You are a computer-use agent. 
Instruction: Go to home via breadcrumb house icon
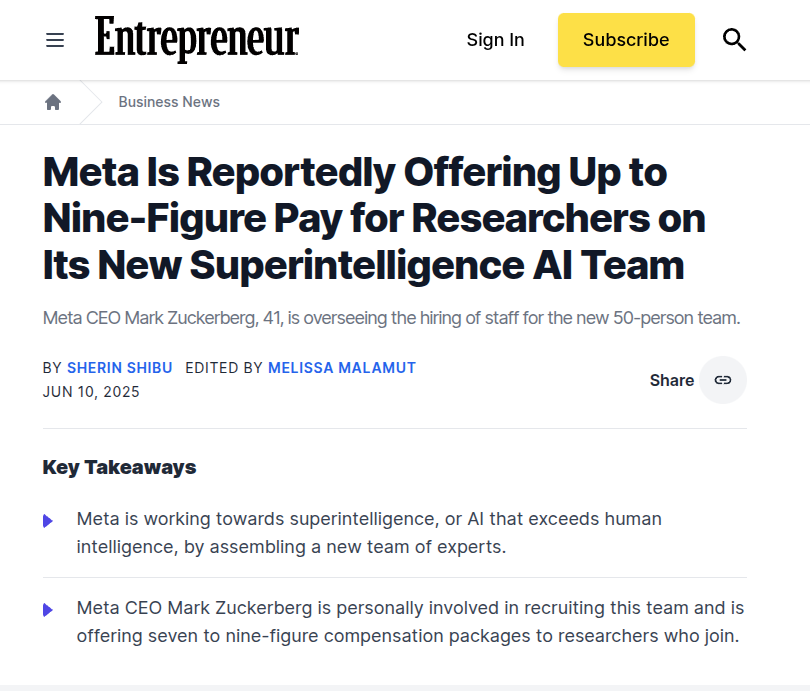(x=53, y=102)
